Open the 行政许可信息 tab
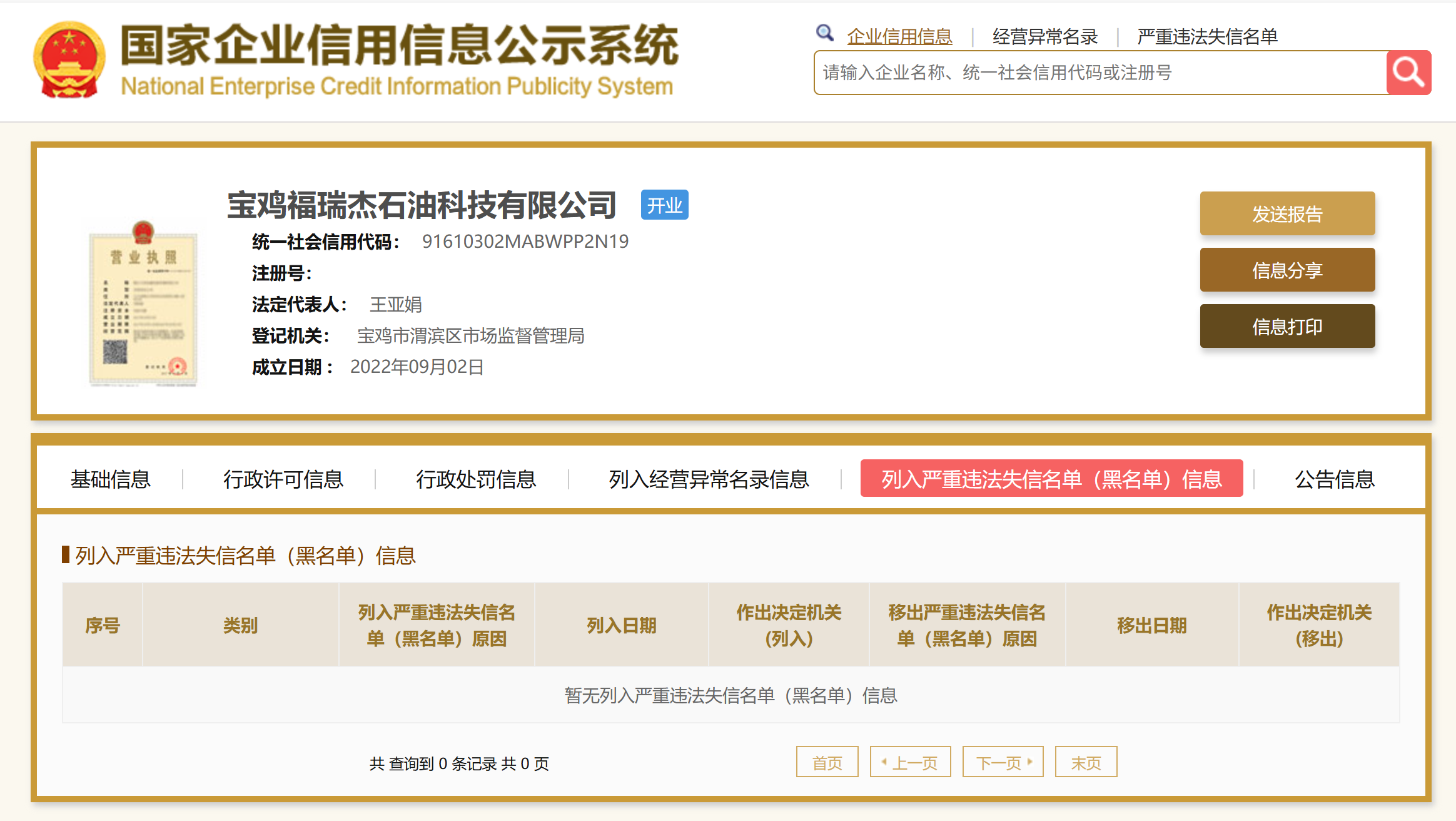Image resolution: width=1456 pixels, height=821 pixels. click(283, 479)
